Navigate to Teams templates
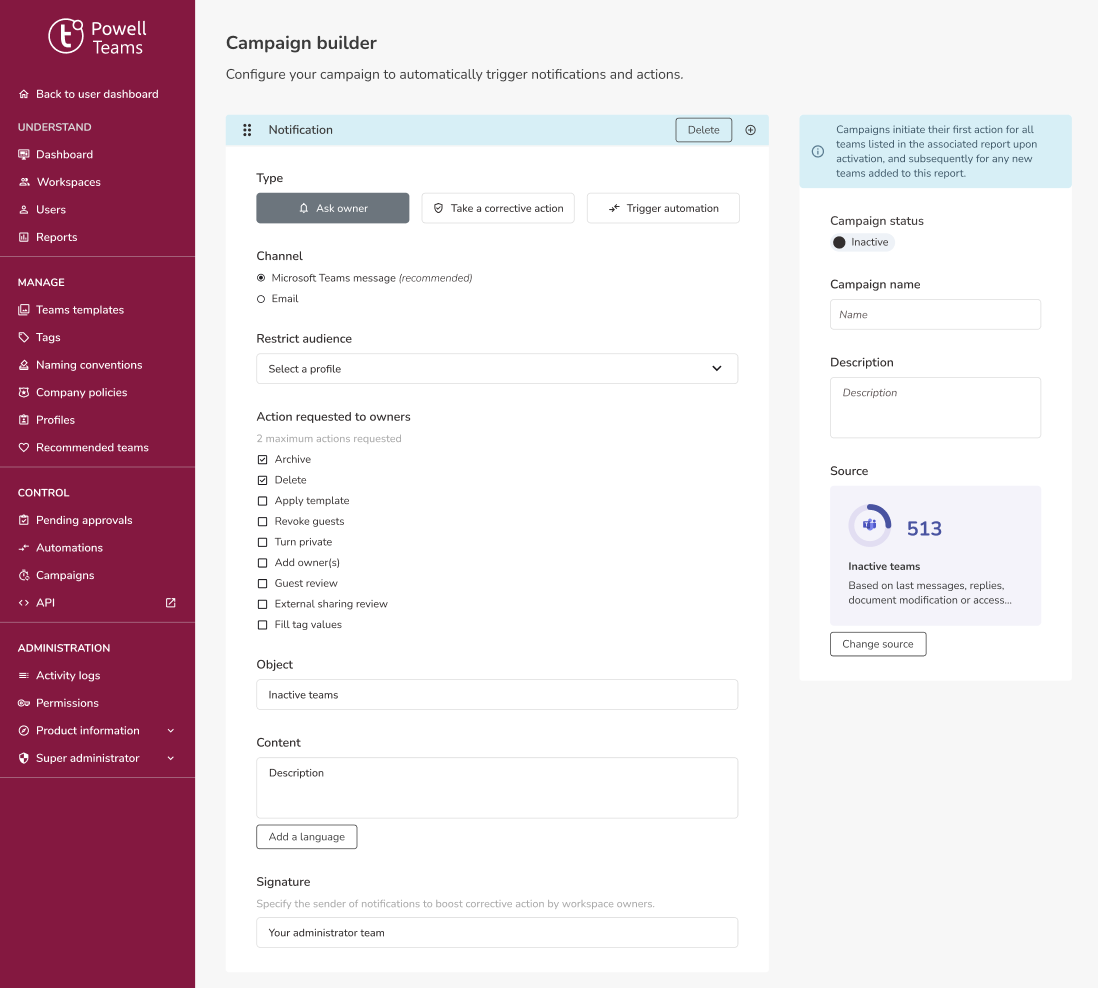This screenshot has height=988, width=1098. tap(80, 309)
